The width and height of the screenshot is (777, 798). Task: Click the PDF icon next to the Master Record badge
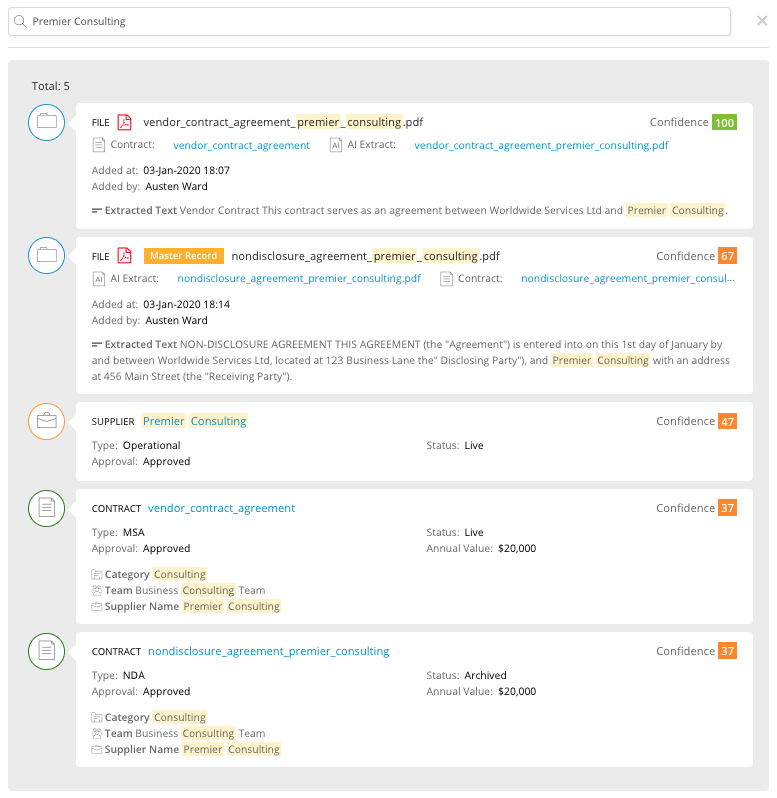click(125, 256)
